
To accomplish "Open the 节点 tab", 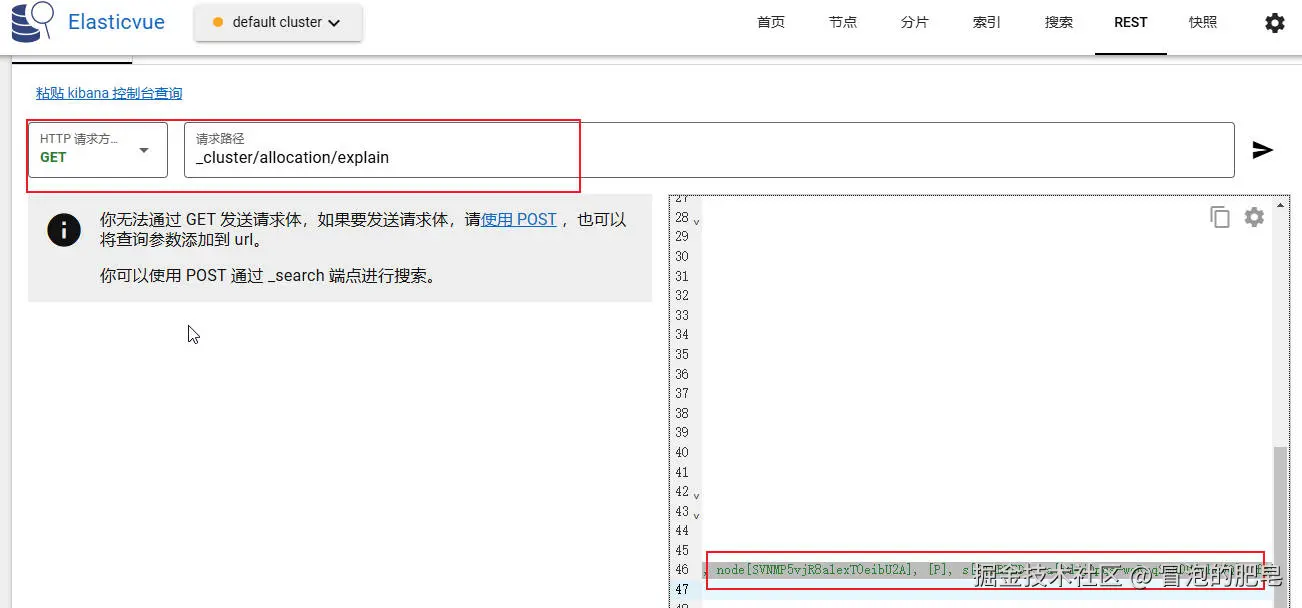I will (x=843, y=22).
